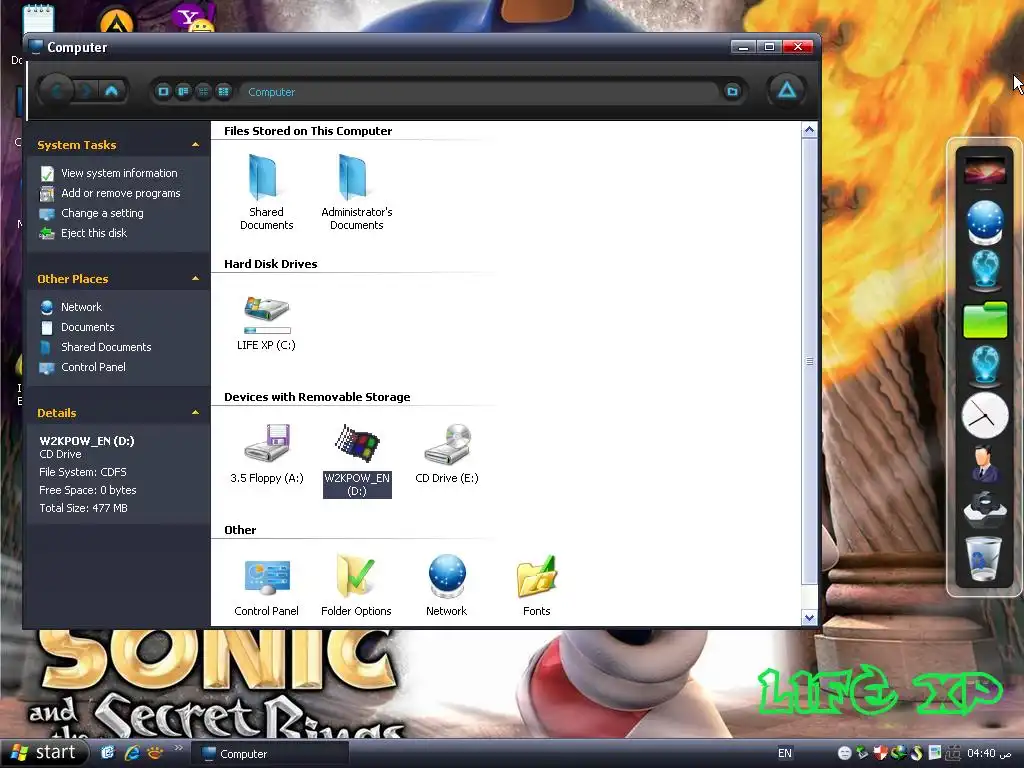This screenshot has height=768, width=1024.
Task: Click the analog clock dock icon
Action: (x=985, y=415)
